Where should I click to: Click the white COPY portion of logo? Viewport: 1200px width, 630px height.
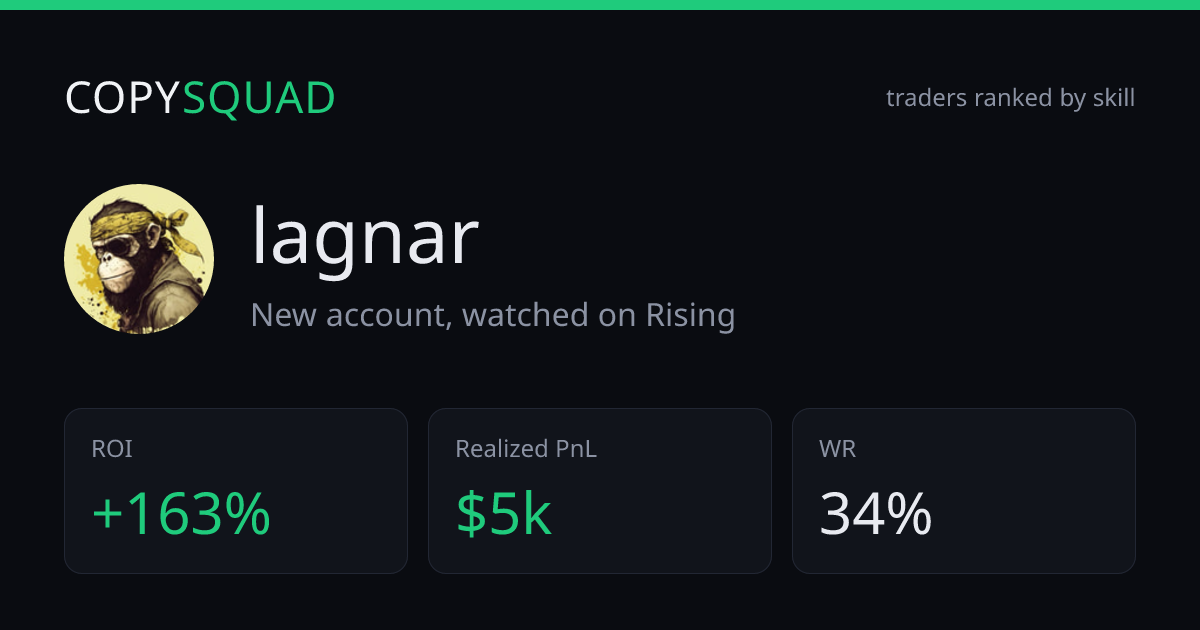click(123, 98)
